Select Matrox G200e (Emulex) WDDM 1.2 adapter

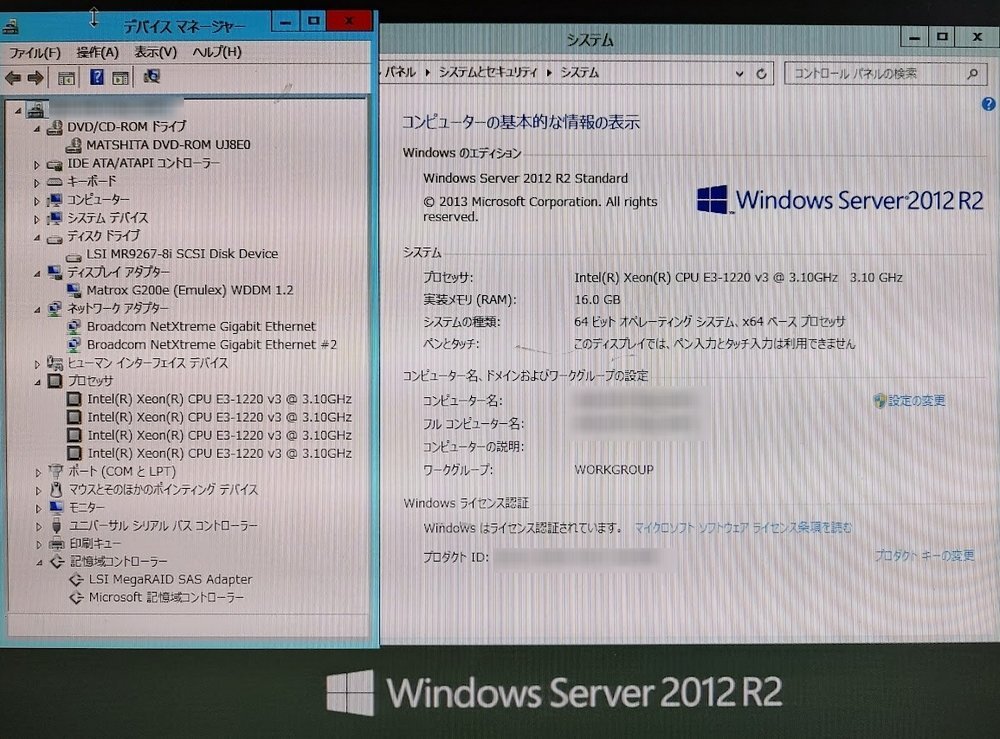[190, 290]
